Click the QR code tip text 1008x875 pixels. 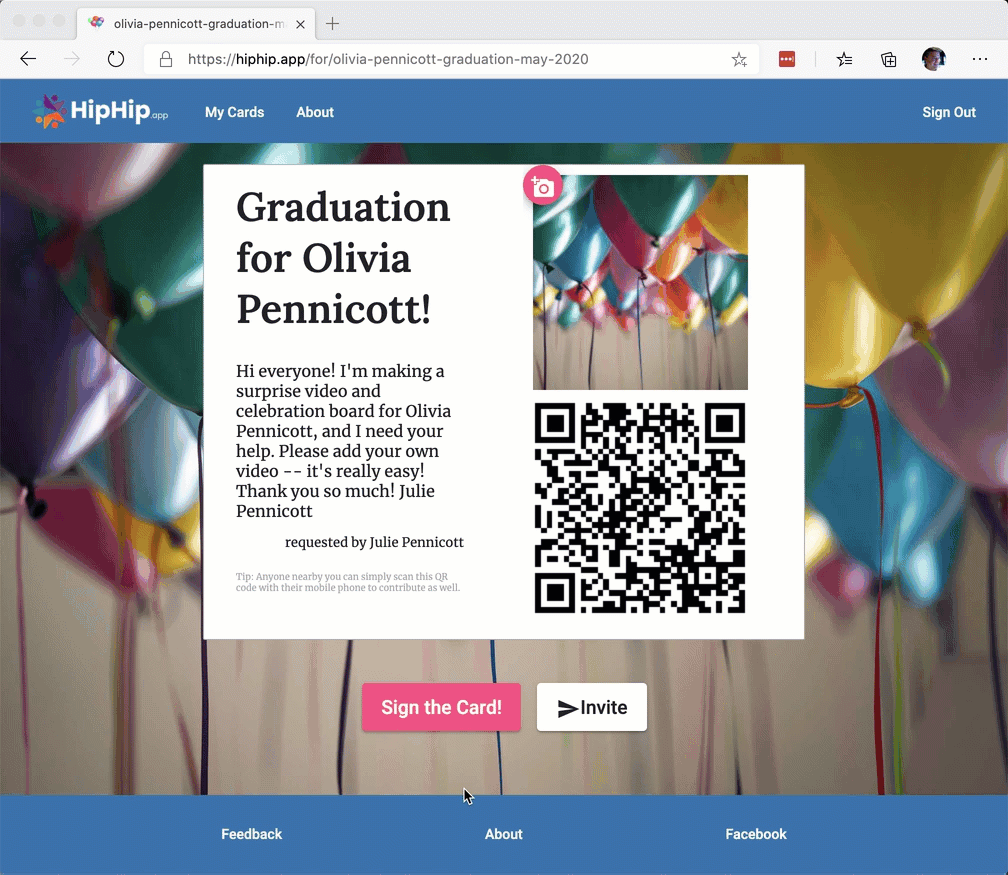click(348, 582)
